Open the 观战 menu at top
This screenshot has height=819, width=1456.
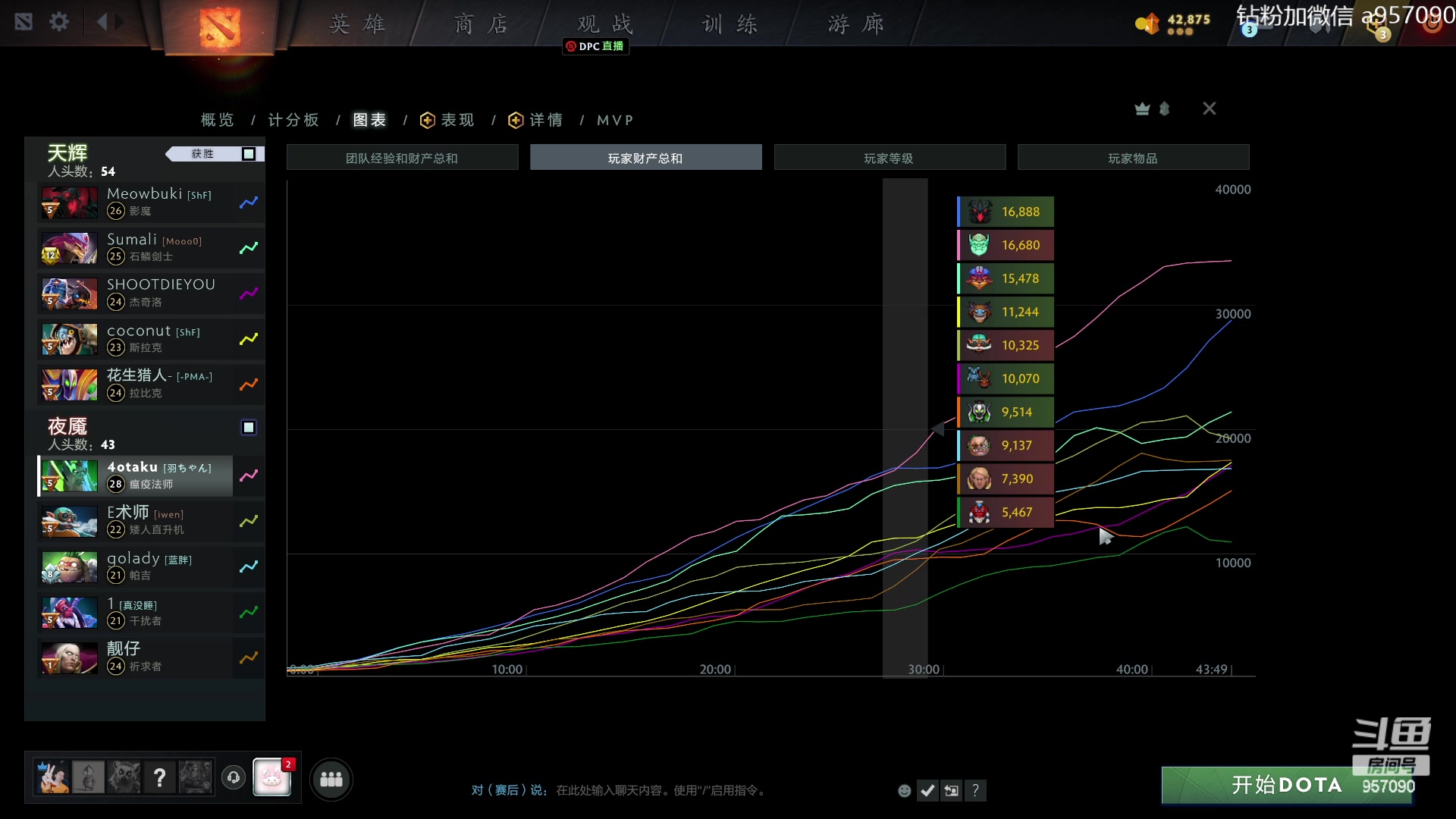click(x=603, y=23)
